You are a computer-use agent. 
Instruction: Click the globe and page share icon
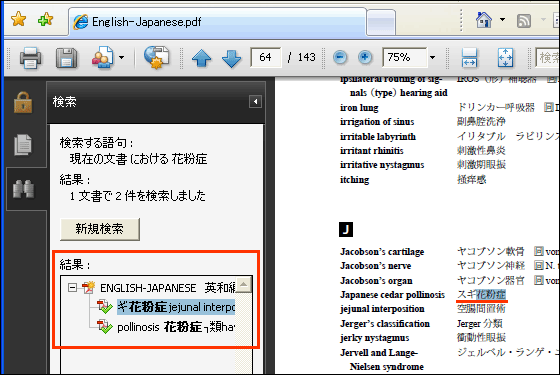click(x=157, y=57)
